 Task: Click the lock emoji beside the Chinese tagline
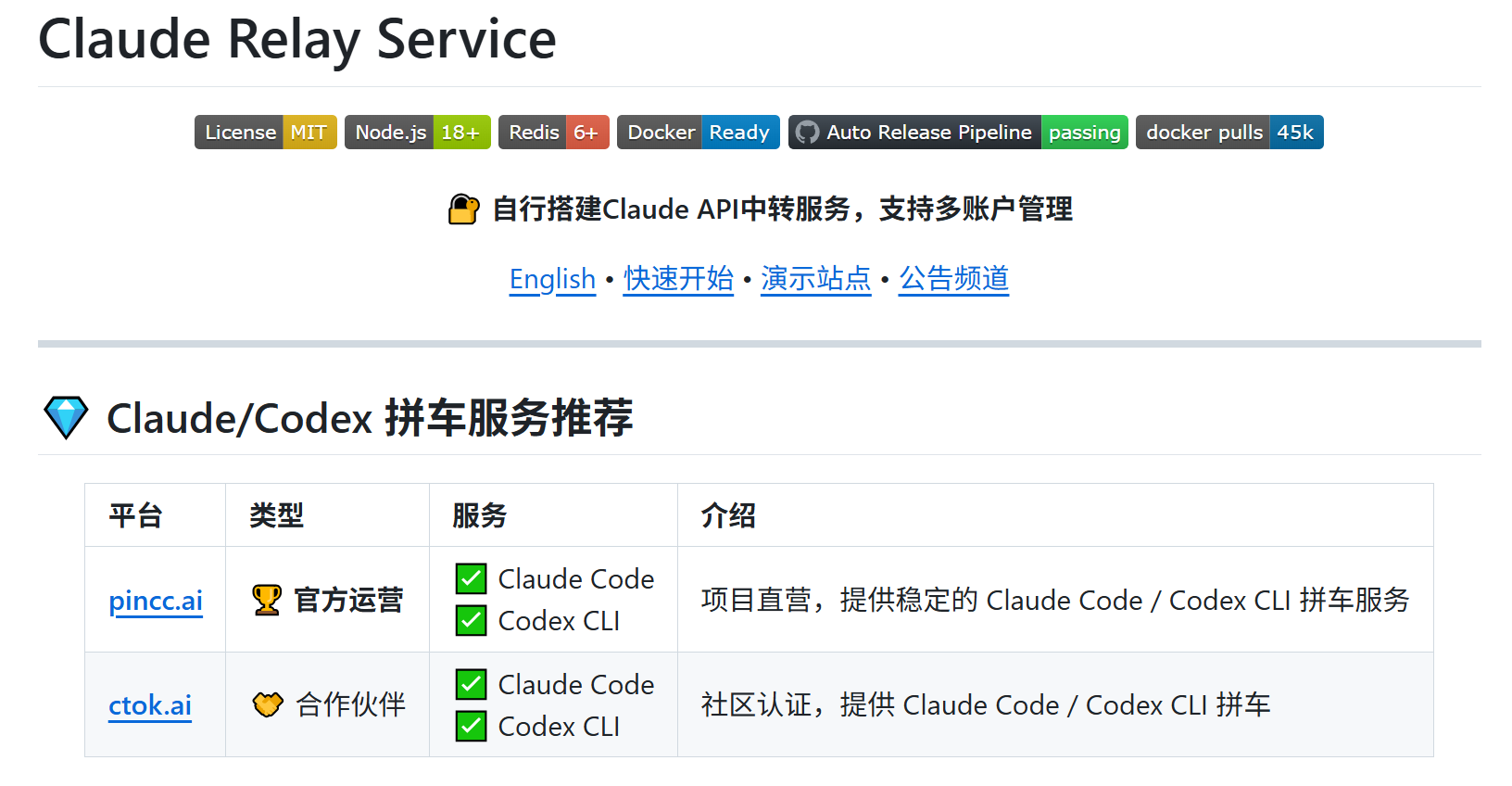point(463,209)
